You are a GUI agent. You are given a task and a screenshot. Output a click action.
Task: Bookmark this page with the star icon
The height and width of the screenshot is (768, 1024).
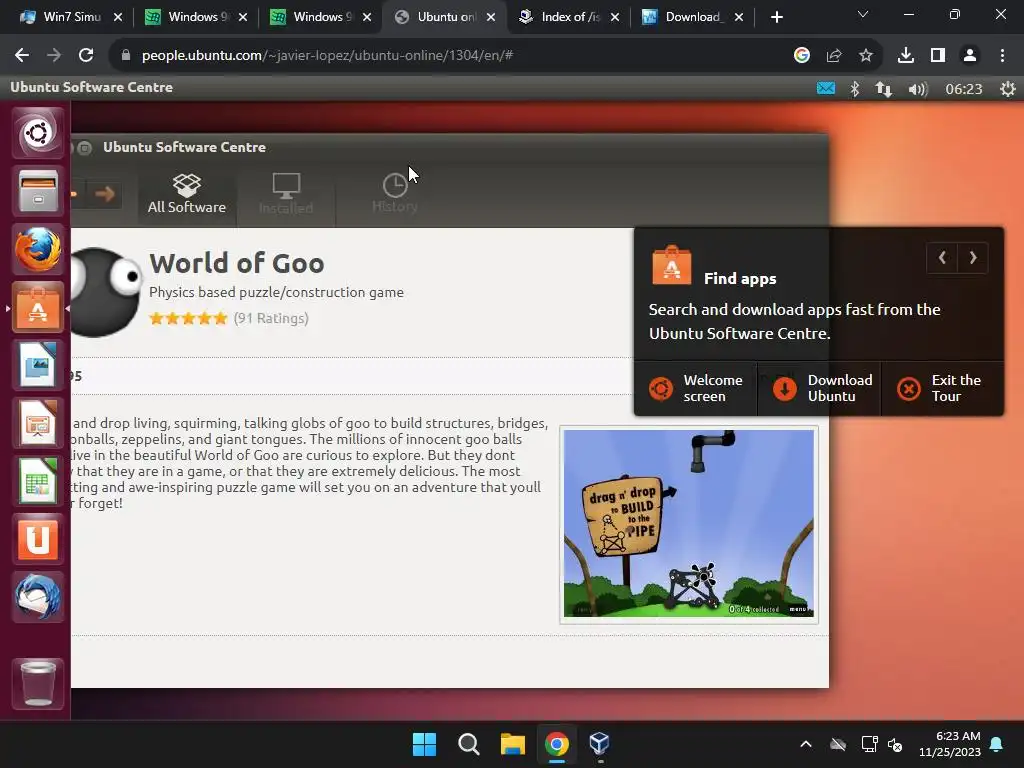tap(865, 56)
